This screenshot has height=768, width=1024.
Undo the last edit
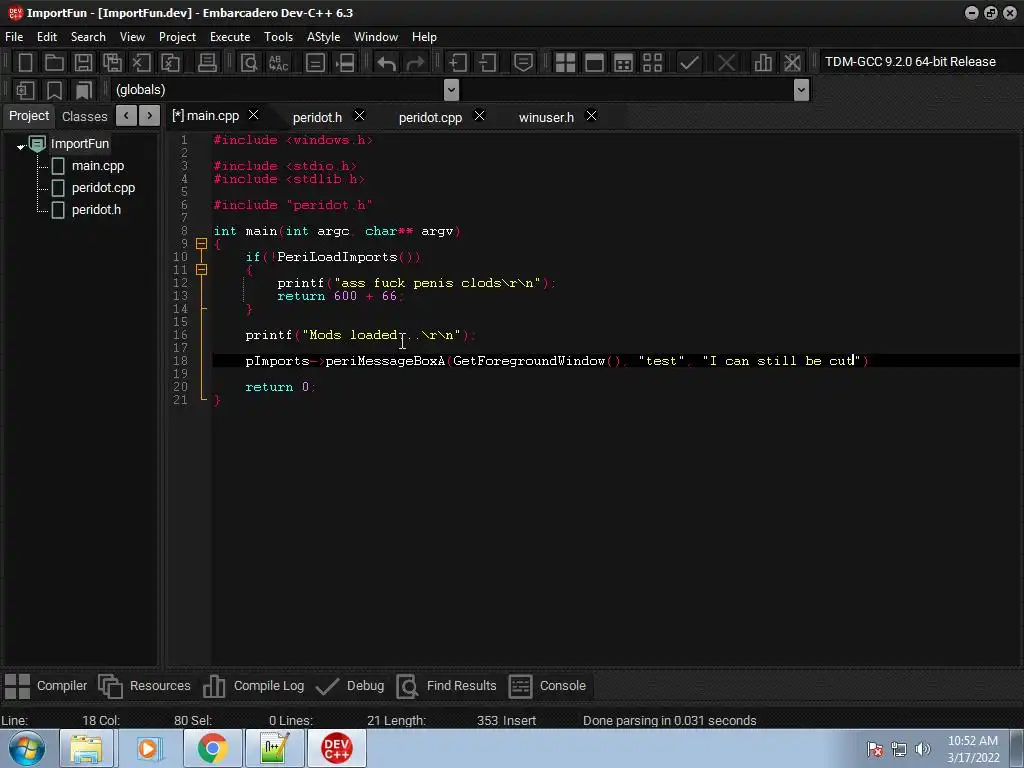(x=387, y=63)
